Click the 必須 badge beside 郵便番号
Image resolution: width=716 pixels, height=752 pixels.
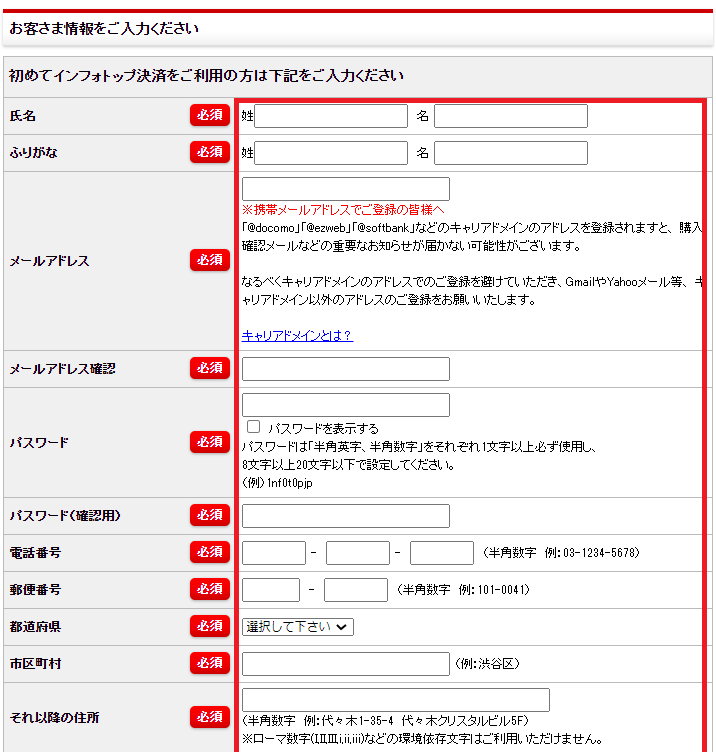point(210,589)
